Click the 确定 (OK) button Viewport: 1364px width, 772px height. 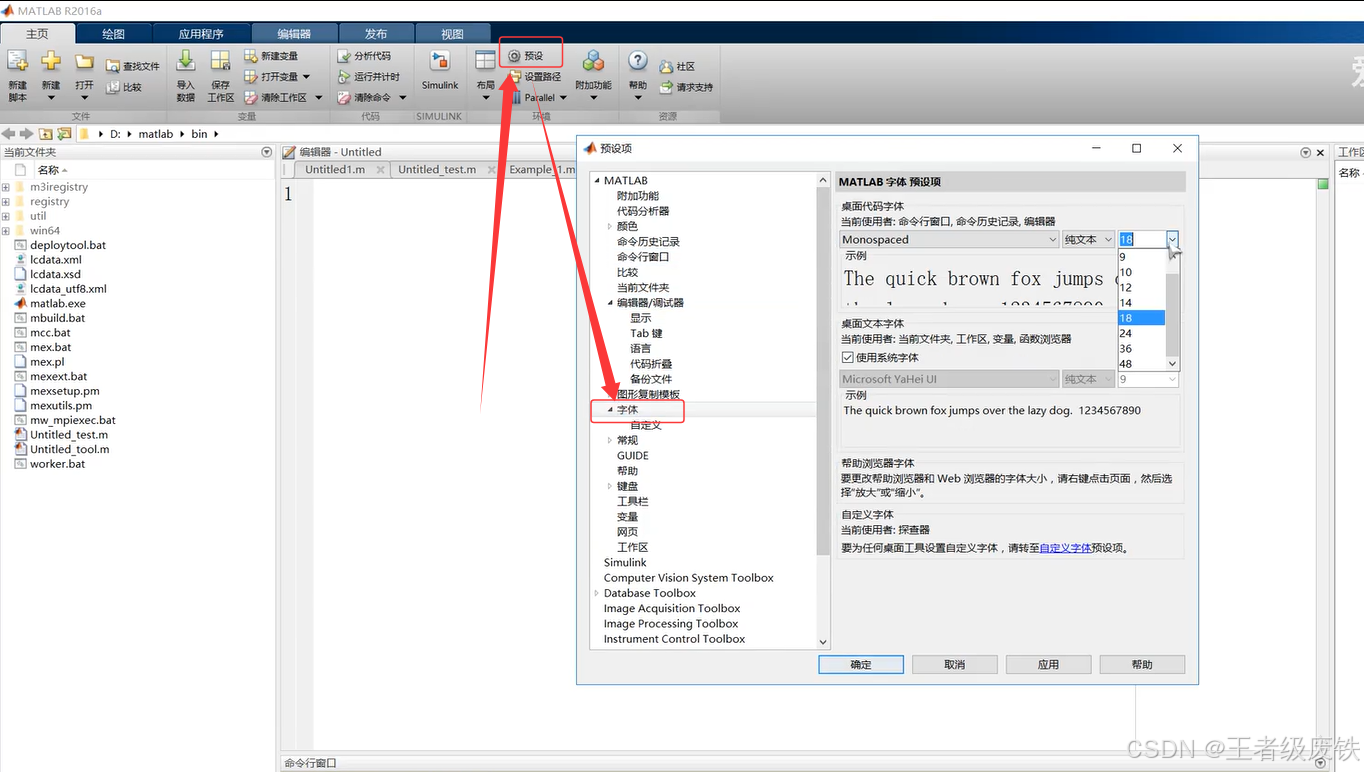pyautogui.click(x=861, y=664)
